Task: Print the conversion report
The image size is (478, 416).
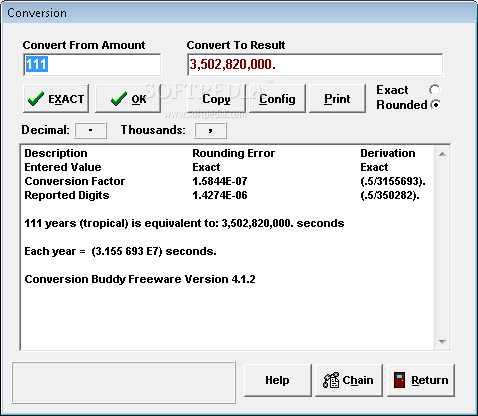Action: [x=337, y=99]
